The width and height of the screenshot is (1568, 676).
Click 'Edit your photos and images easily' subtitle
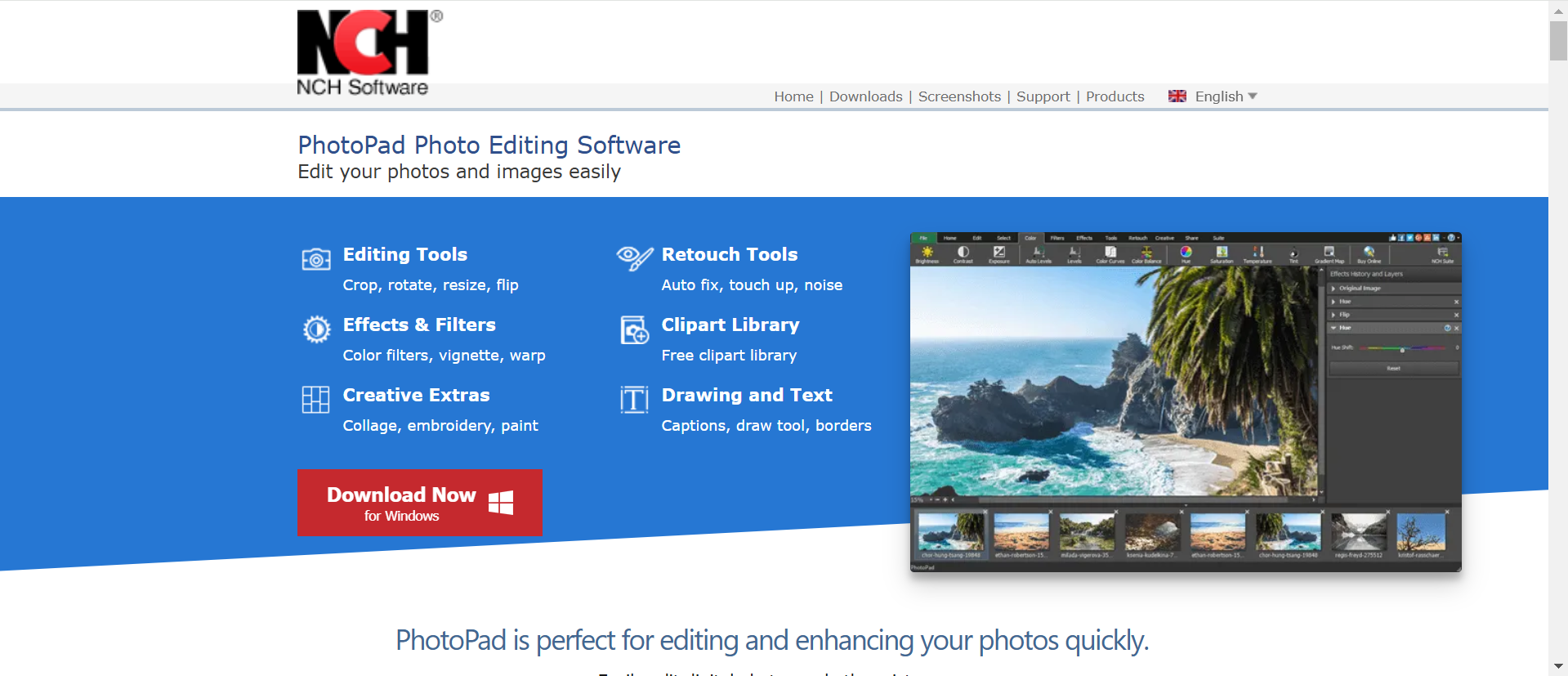(x=459, y=172)
